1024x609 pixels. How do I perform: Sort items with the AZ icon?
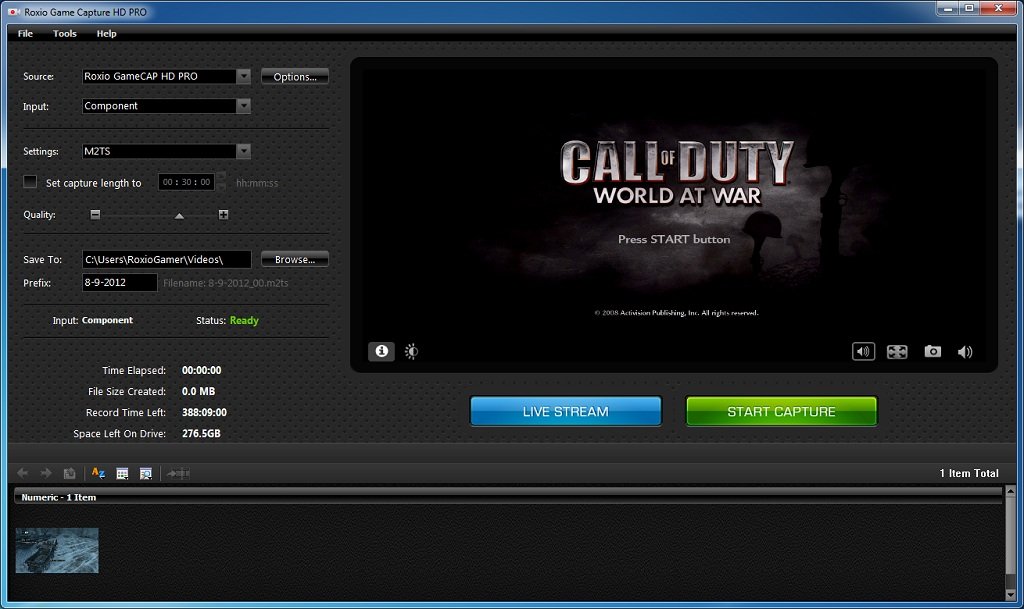tap(98, 473)
